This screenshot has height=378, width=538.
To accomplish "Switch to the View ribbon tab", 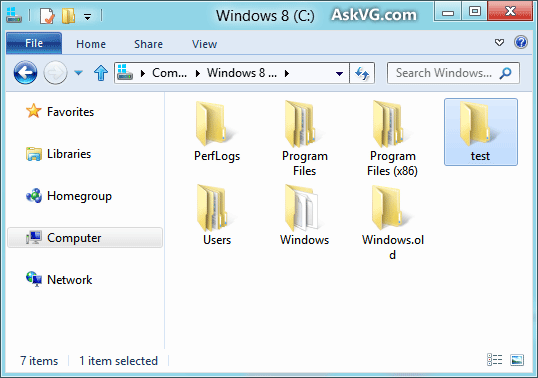I will click(x=204, y=44).
